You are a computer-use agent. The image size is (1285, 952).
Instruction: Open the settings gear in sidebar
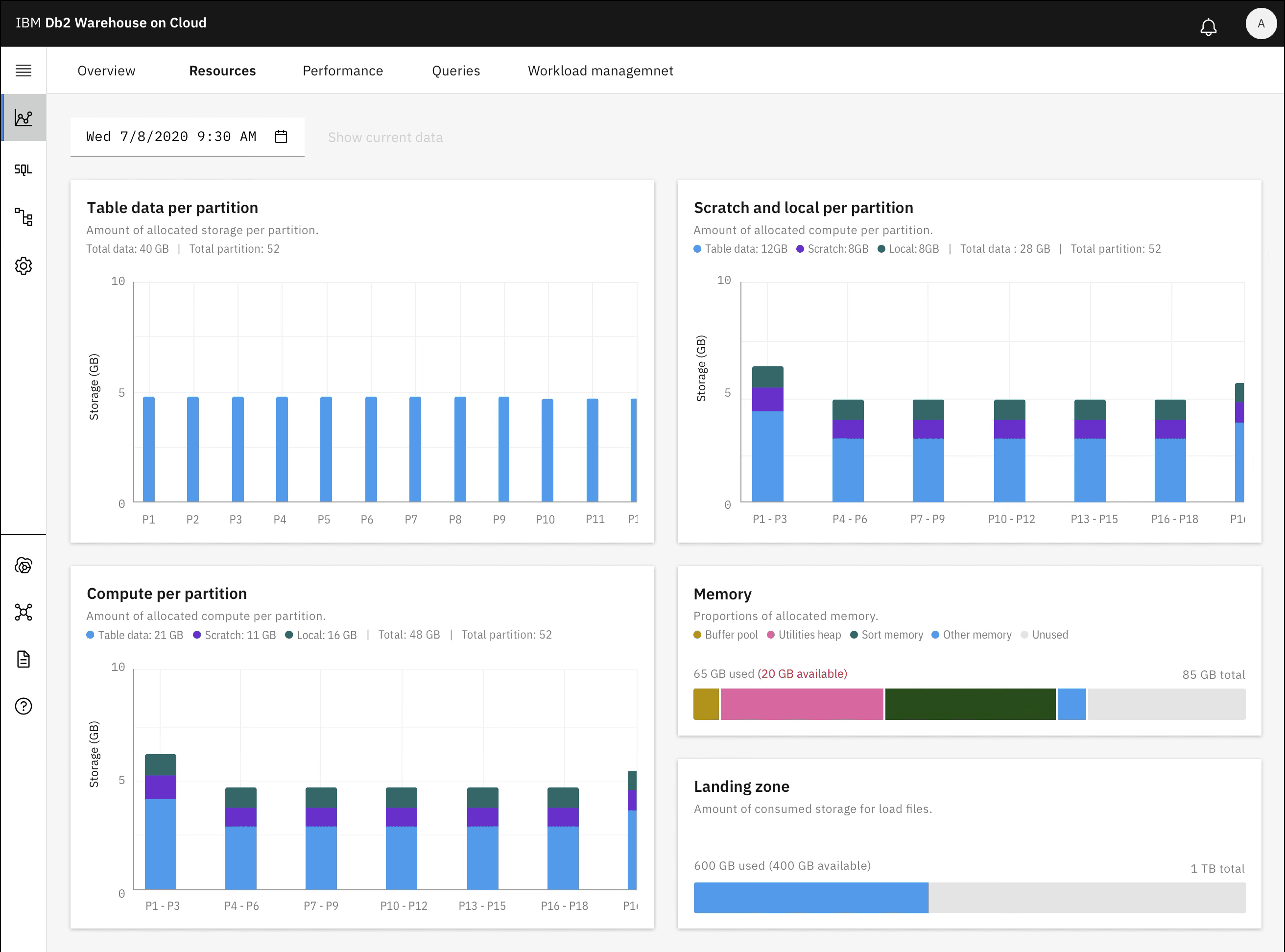tap(23, 265)
